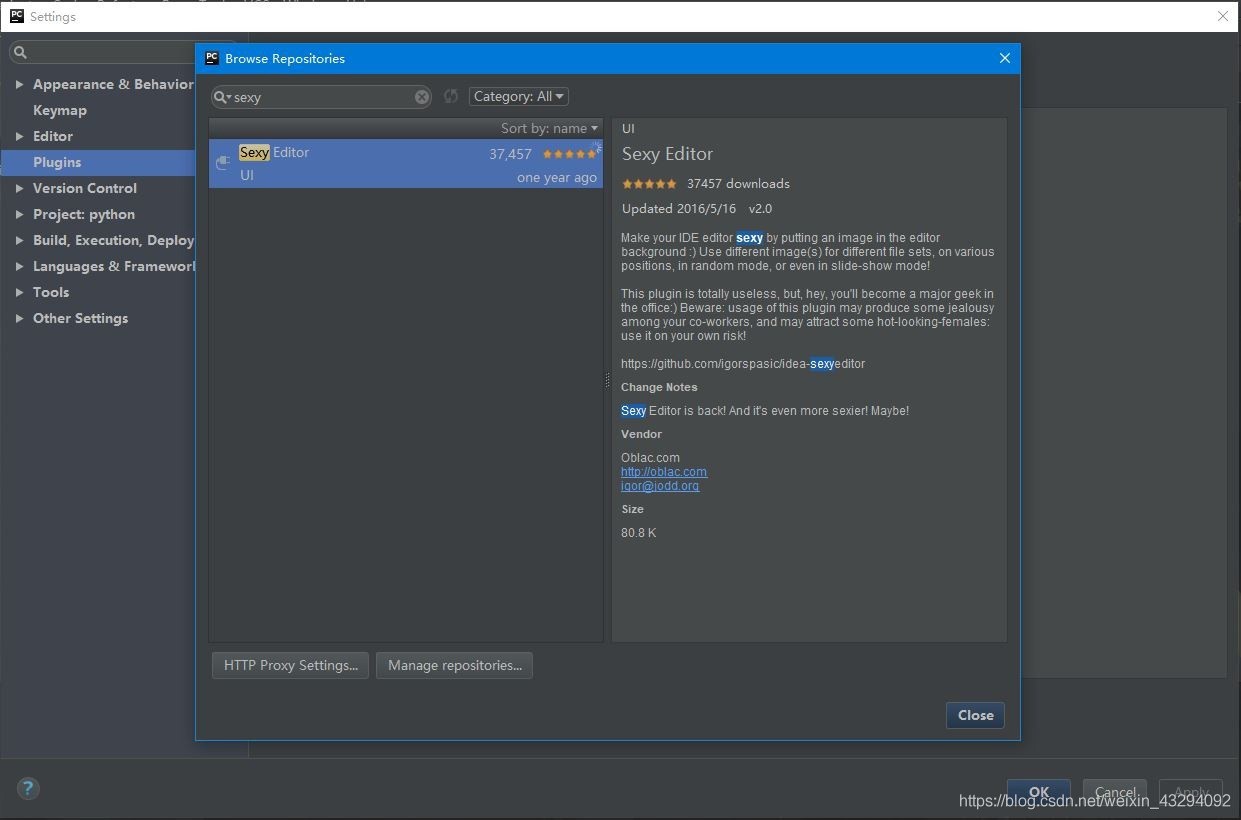Expand Appearance & Behavior settings

tap(19, 84)
